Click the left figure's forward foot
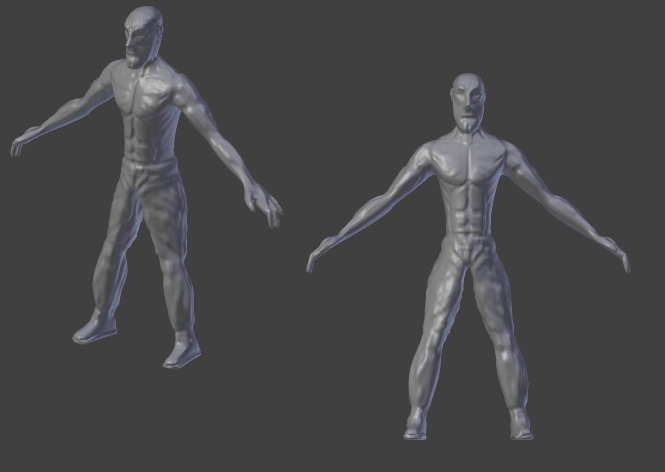The height and width of the screenshot is (472, 665). pyautogui.click(x=182, y=350)
